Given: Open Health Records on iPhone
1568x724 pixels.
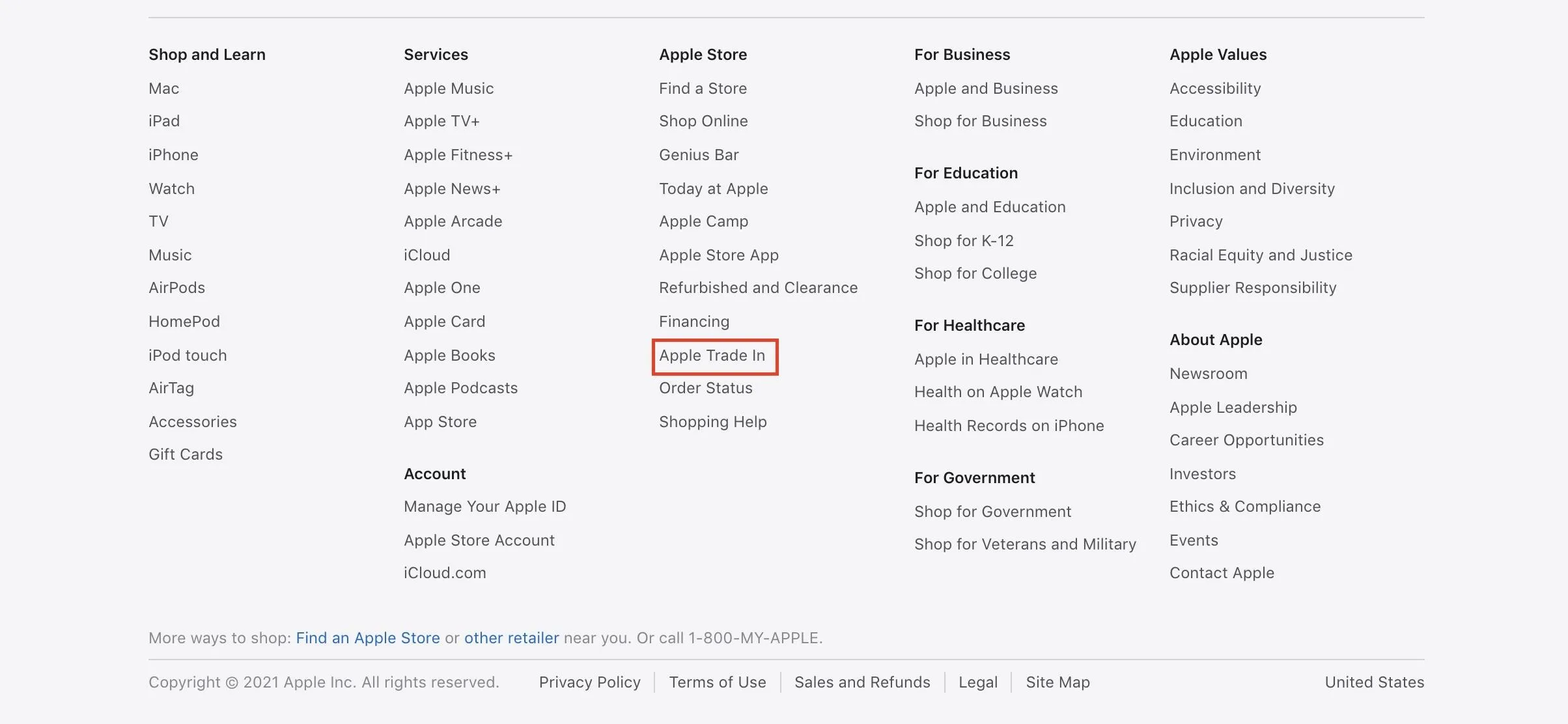Looking at the screenshot, I should [x=1009, y=426].
